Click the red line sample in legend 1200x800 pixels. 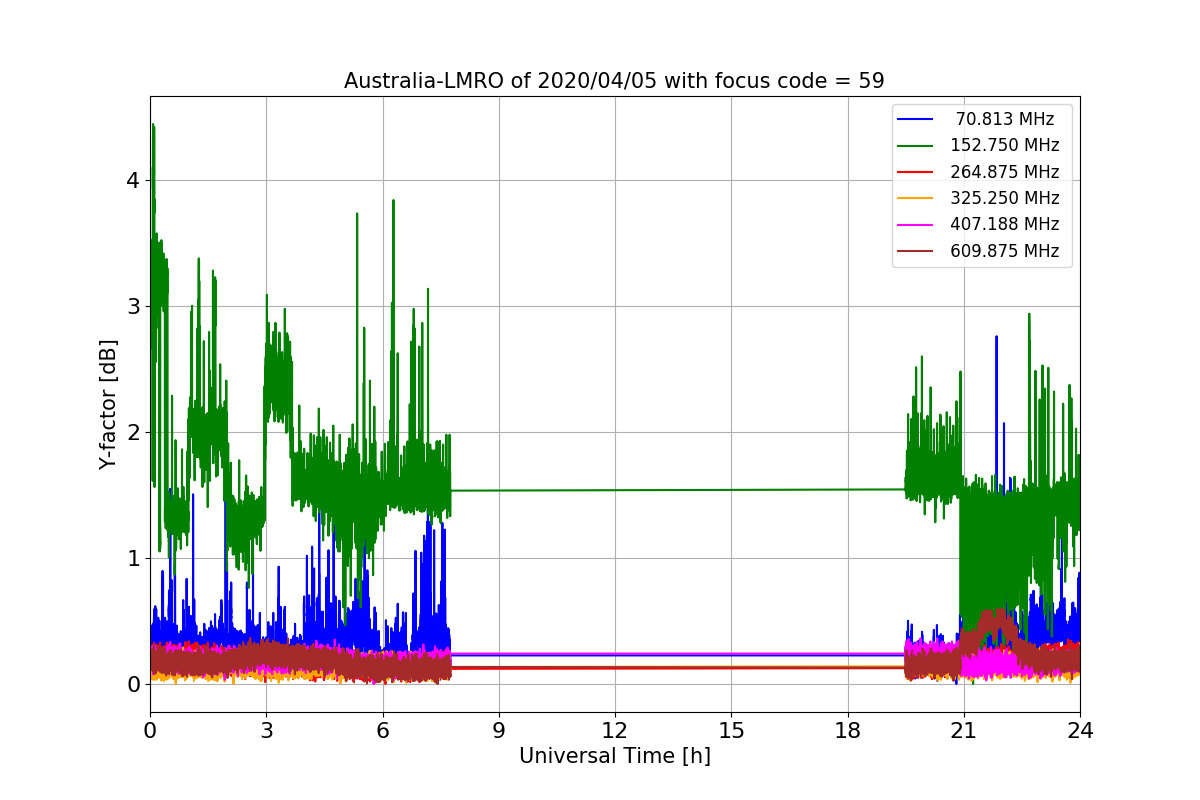click(916, 172)
